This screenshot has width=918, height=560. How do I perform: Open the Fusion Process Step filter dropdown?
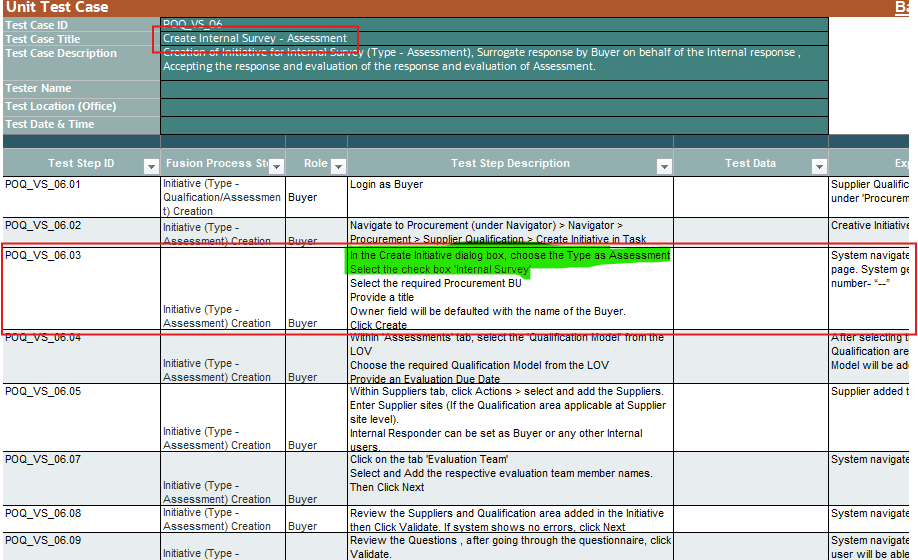(277, 167)
